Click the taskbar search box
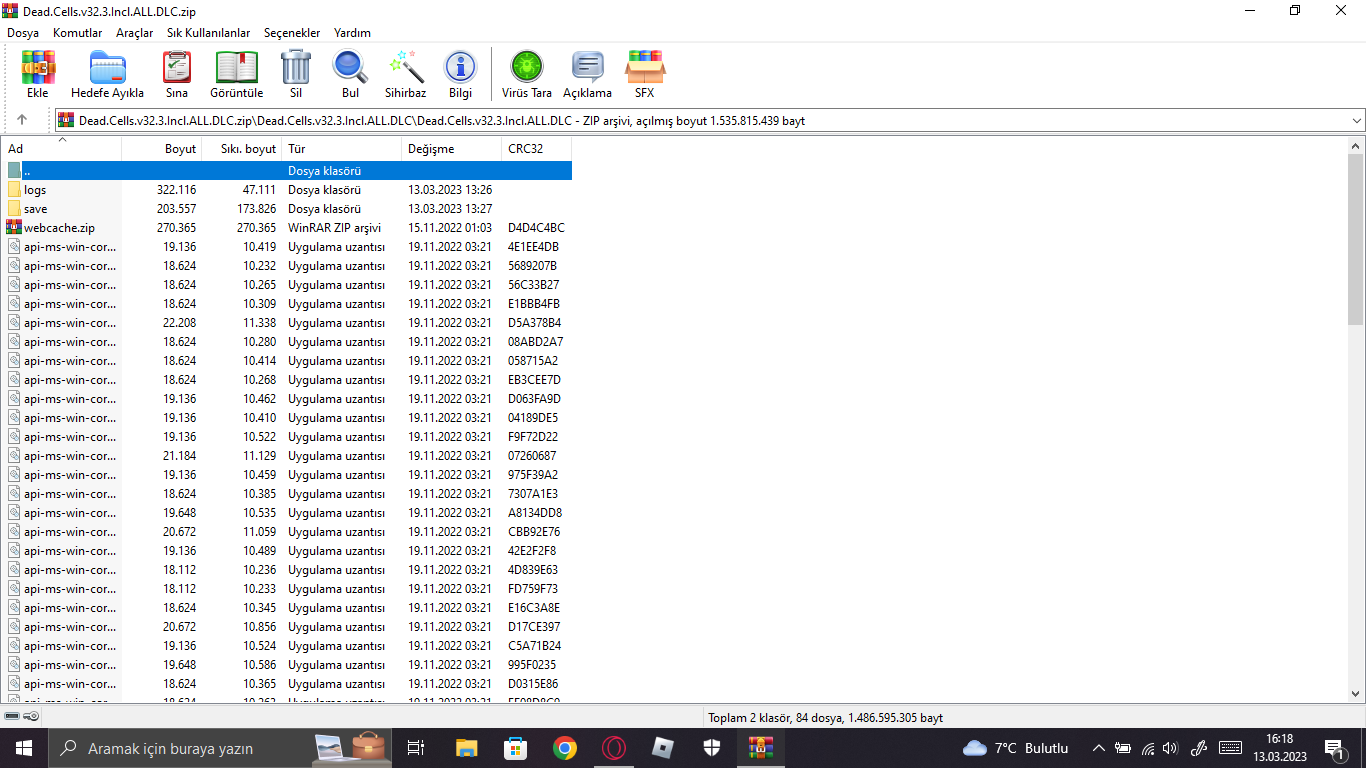Image resolution: width=1366 pixels, height=768 pixels. (x=220, y=748)
